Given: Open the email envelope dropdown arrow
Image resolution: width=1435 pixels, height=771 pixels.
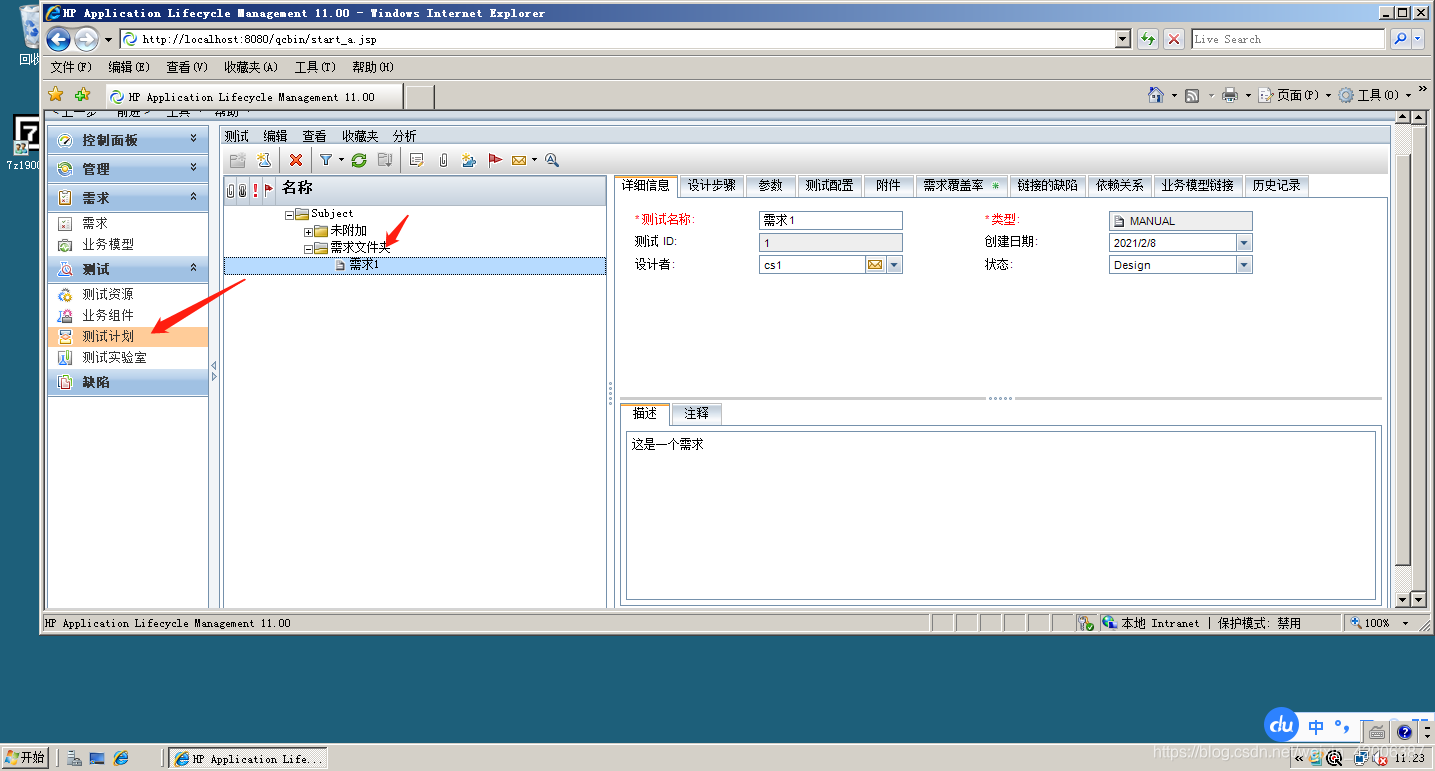Looking at the screenshot, I should (534, 160).
